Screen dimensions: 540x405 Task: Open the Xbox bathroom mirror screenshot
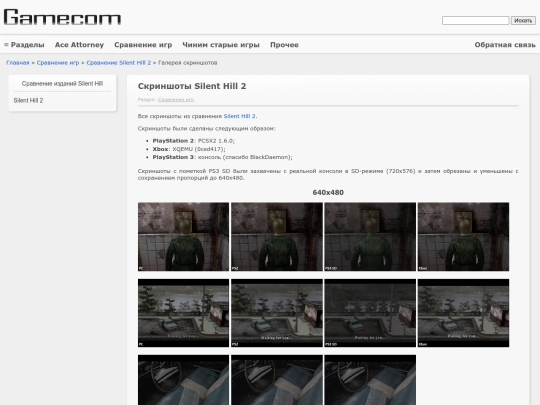point(463,237)
